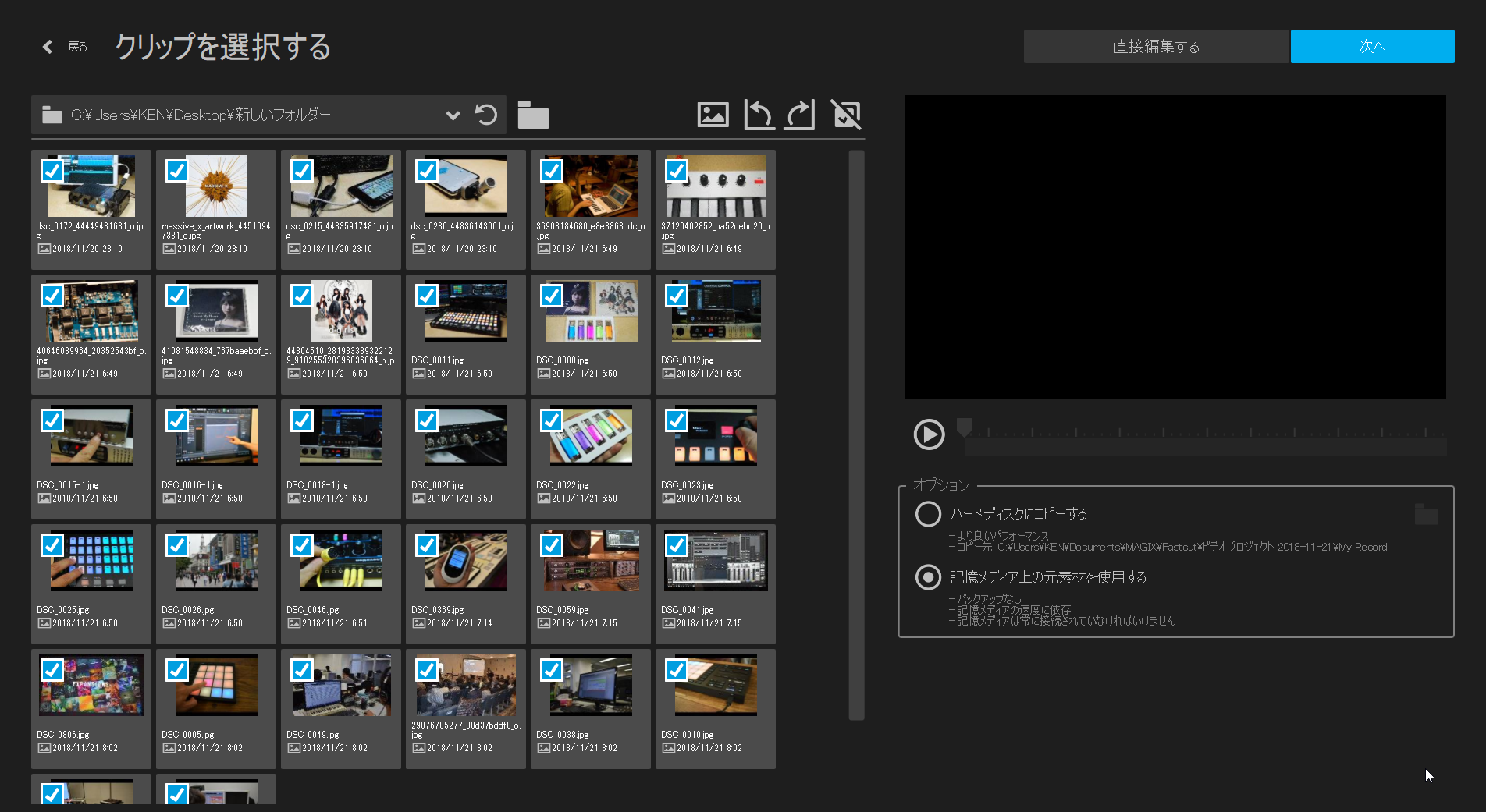Click the copy destination path text
The height and width of the screenshot is (812, 1486).
coord(1171,547)
